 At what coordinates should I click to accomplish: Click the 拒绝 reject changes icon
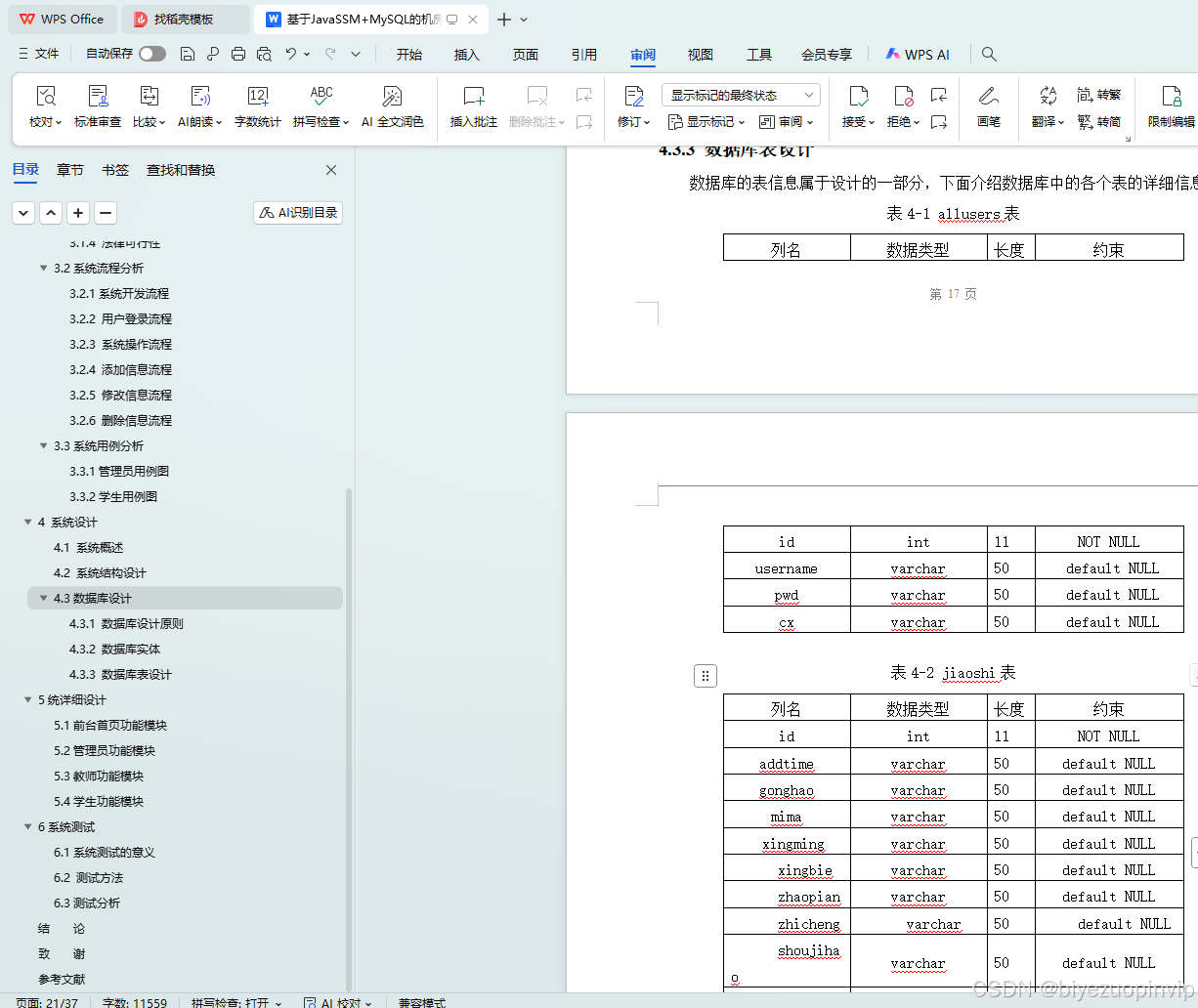(903, 97)
